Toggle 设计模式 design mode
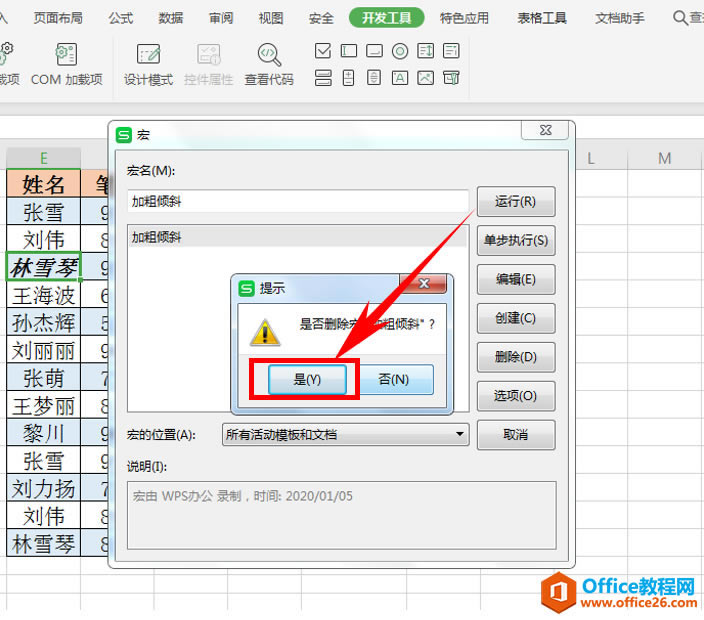Viewport: 704px width, 620px height. click(x=148, y=64)
